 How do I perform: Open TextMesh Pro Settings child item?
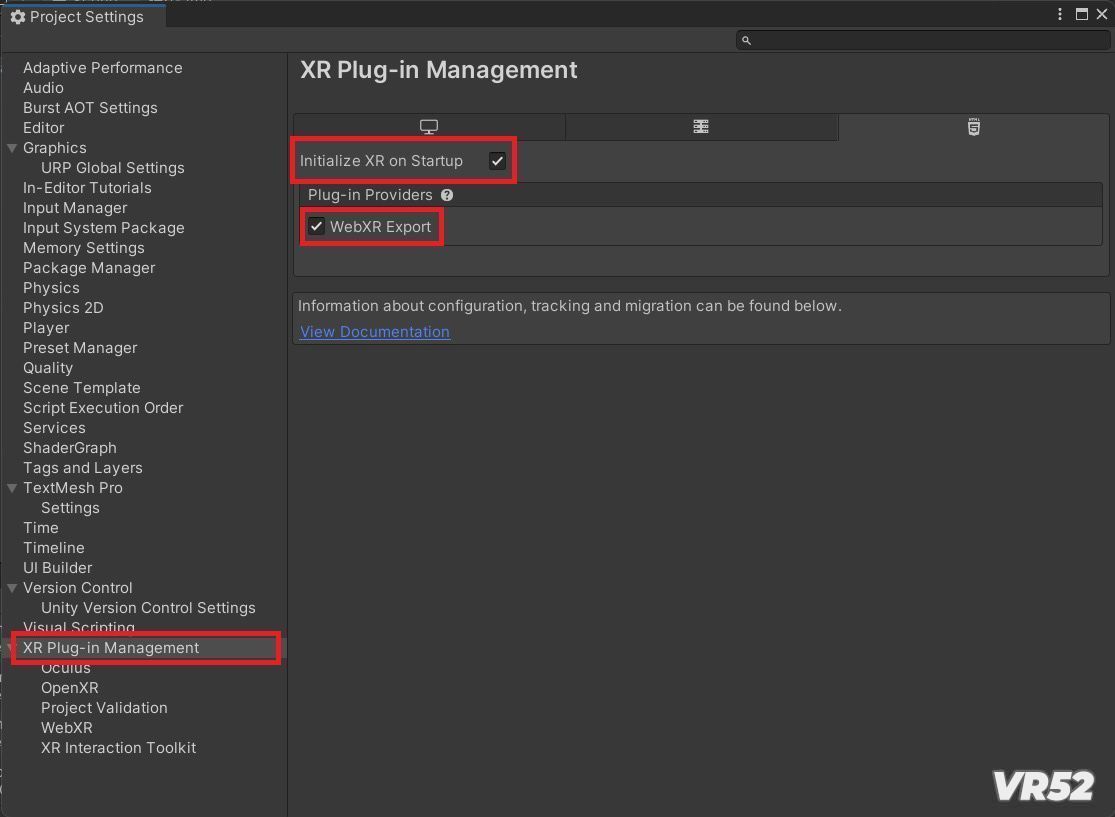(x=70, y=508)
